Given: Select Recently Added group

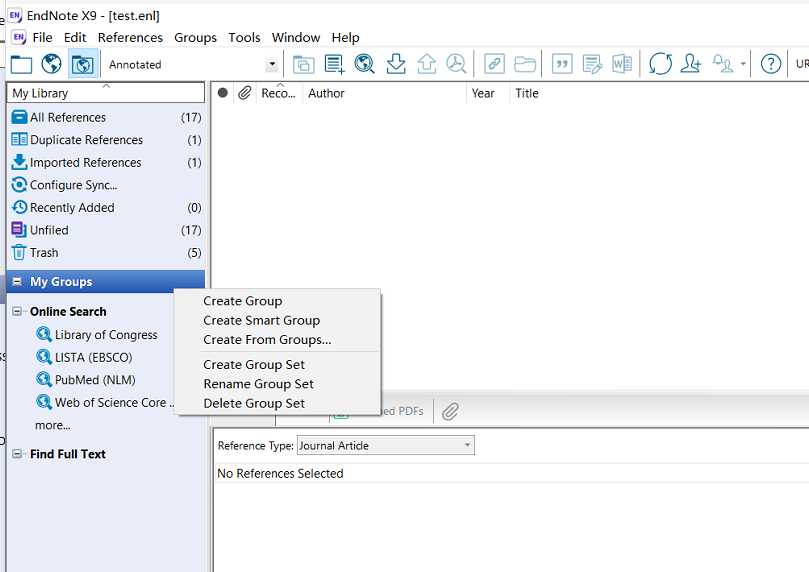Looking at the screenshot, I should tap(106, 207).
